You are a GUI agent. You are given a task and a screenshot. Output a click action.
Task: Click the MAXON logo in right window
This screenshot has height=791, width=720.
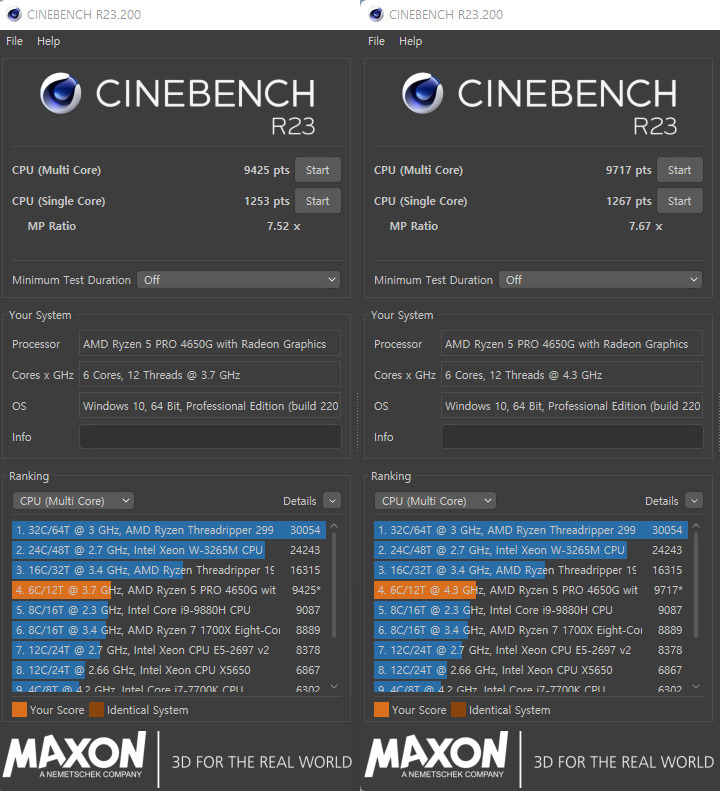[436, 755]
